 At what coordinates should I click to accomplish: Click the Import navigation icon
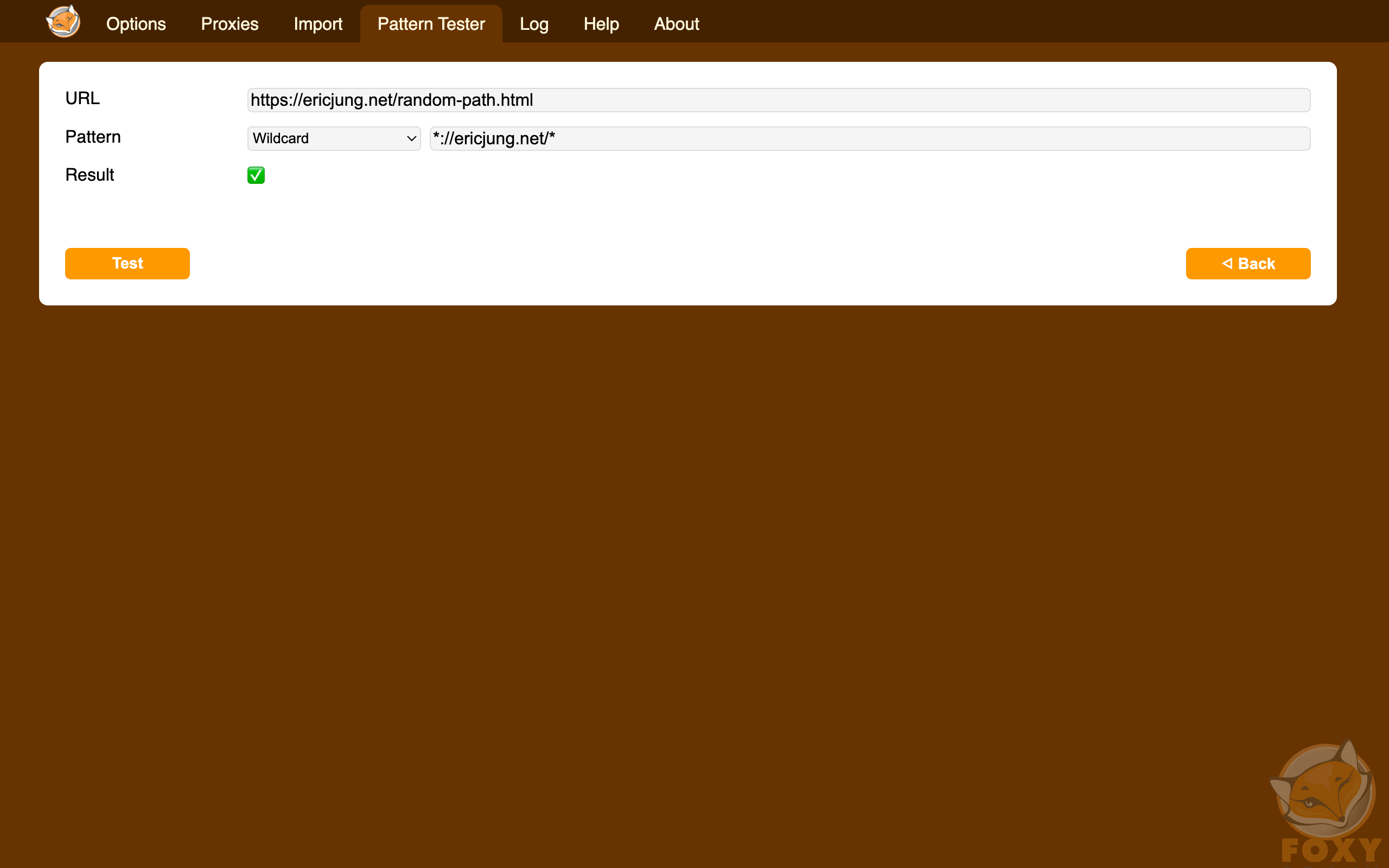[317, 24]
